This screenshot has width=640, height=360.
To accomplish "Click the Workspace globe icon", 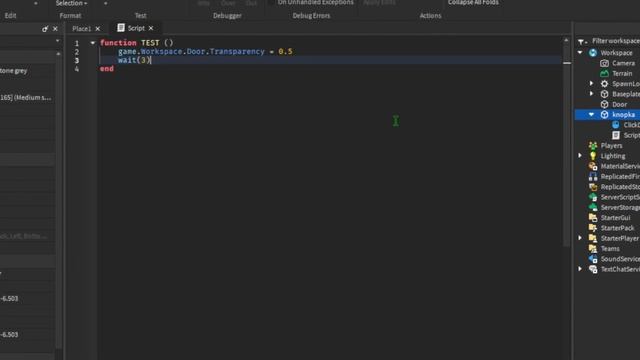I will tap(593, 53).
